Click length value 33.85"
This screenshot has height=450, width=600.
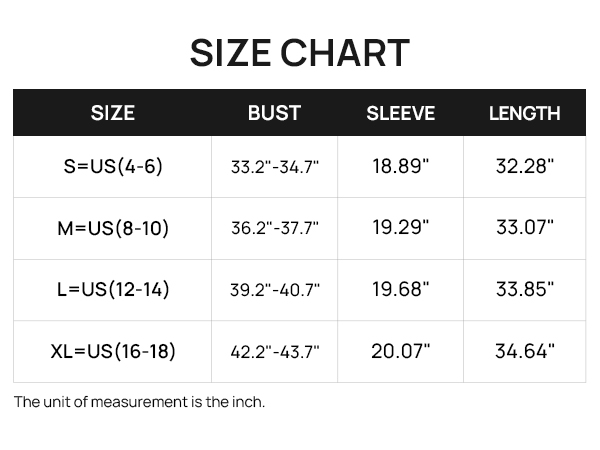tap(525, 289)
